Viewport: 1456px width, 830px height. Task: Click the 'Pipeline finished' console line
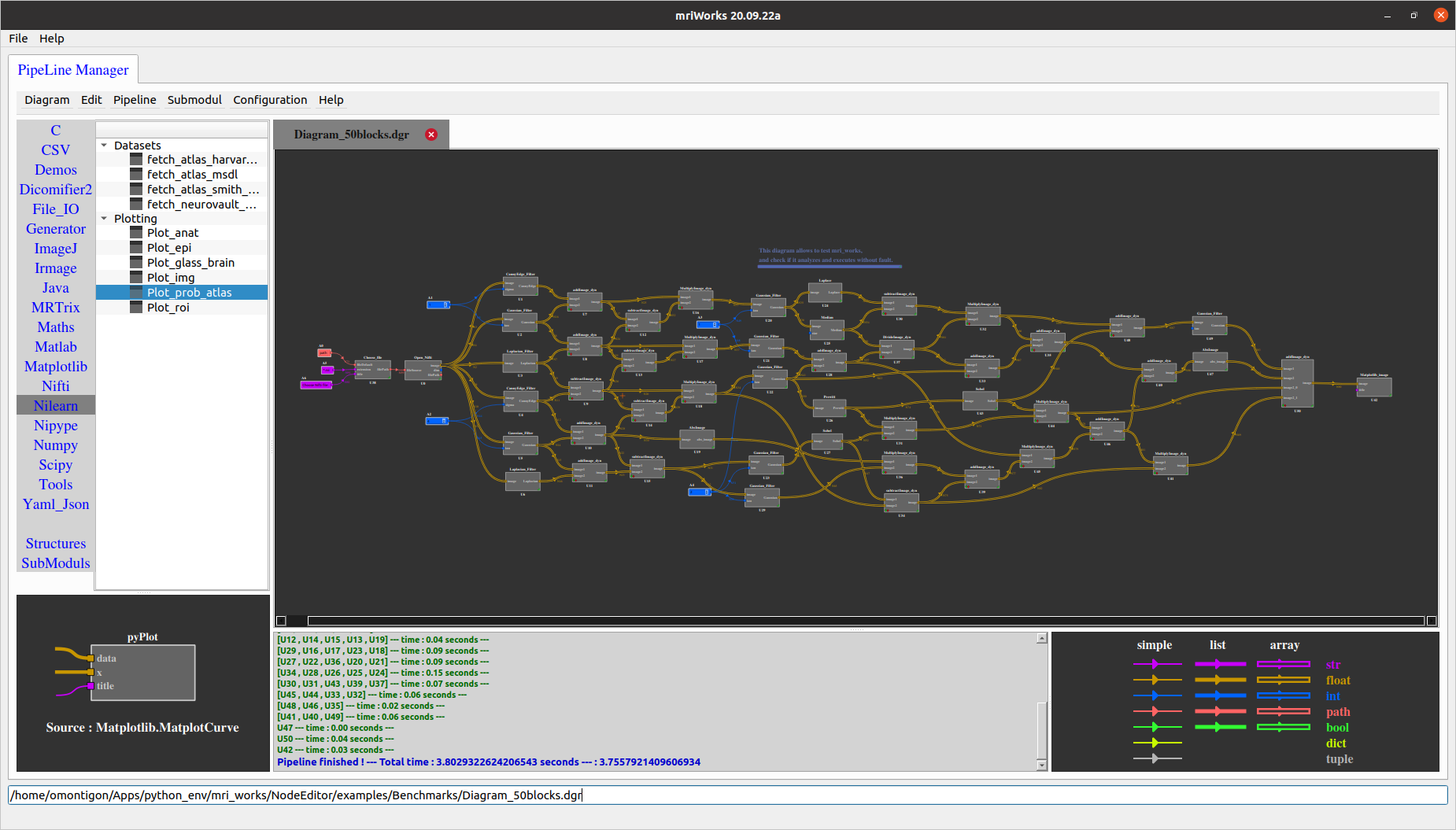[489, 762]
